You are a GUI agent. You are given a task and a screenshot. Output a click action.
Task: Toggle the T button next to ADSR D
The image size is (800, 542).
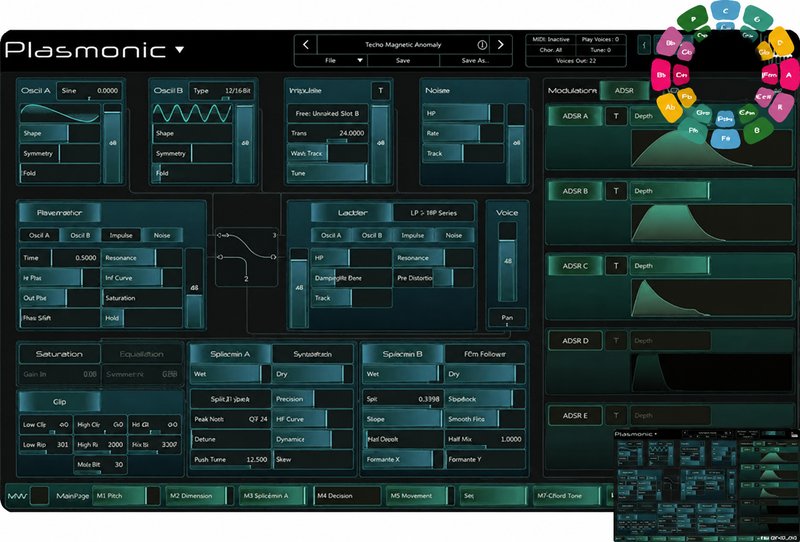click(616, 340)
